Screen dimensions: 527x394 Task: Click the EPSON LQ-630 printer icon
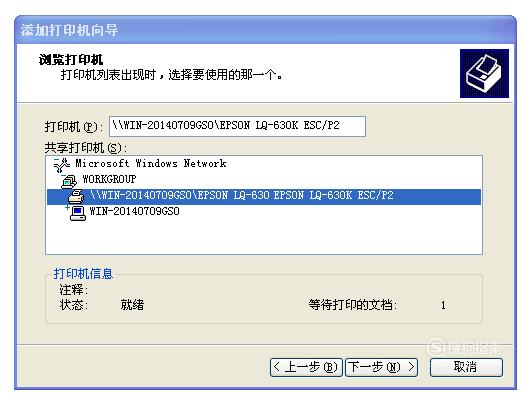tap(76, 197)
